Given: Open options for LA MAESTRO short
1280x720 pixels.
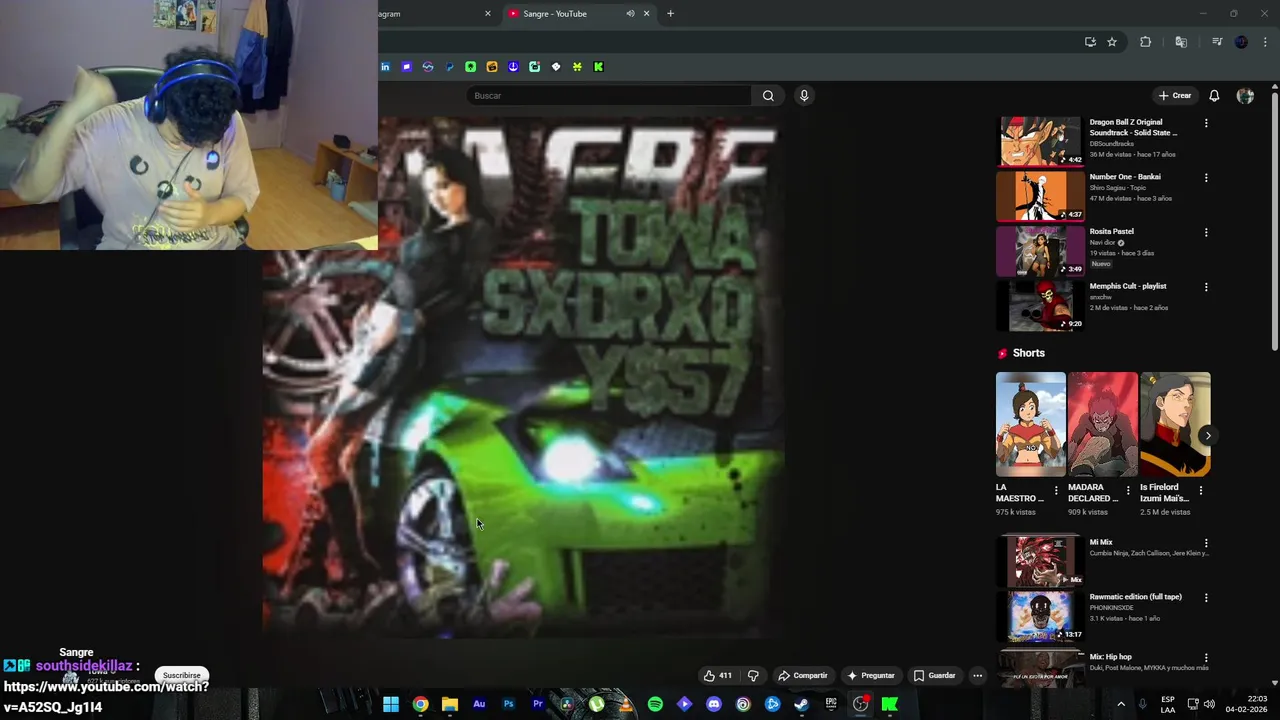Looking at the screenshot, I should coord(1056,491).
